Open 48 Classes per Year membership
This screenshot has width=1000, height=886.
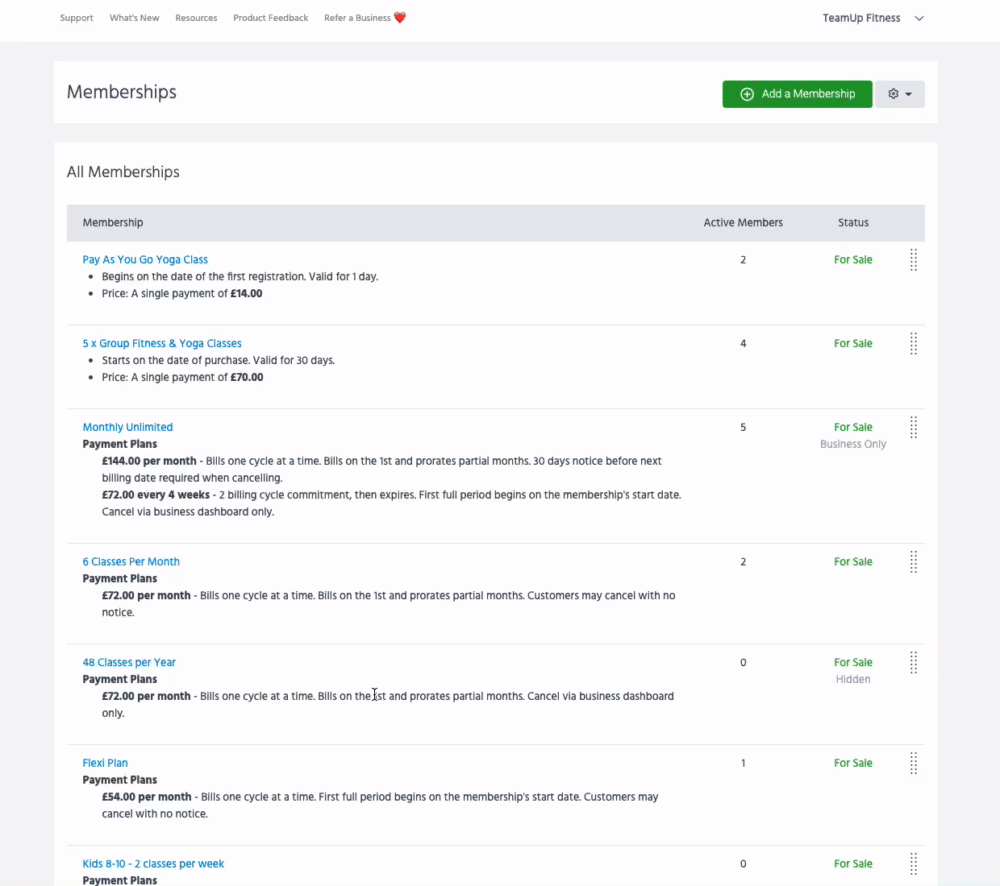[129, 662]
